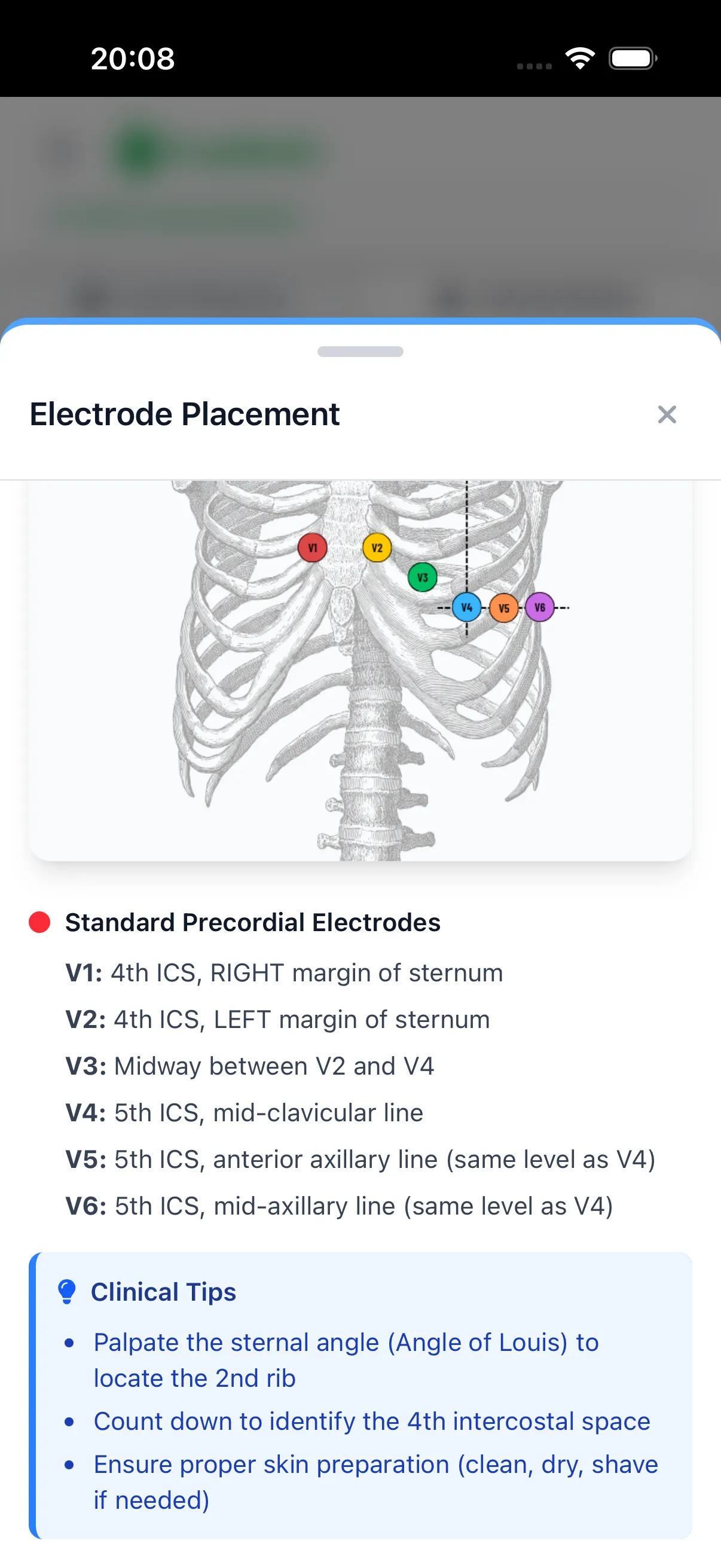Select the Standard Precordial Electrodes heading

pos(252,922)
